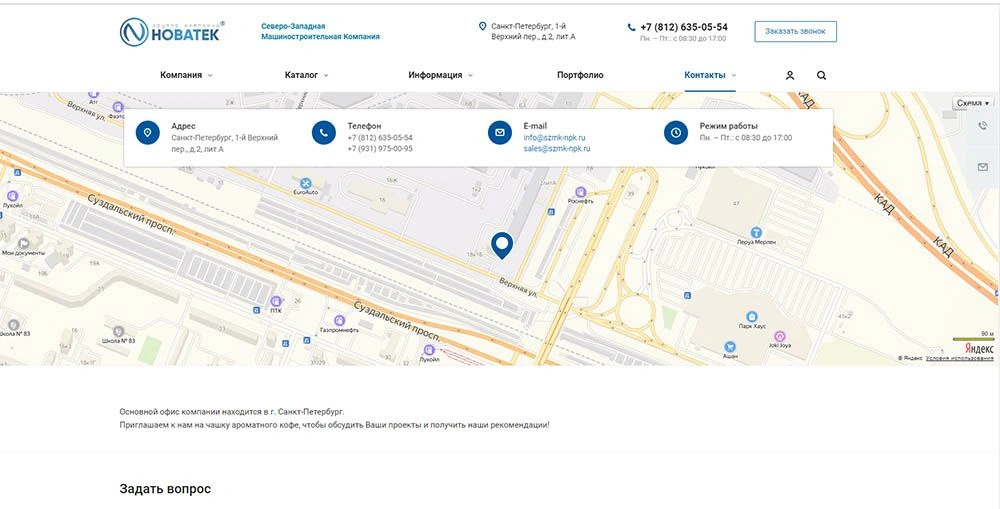Screen dimensions: 1000x509
Task: Expand the Компания menu
Action: pyautogui.click(x=185, y=75)
